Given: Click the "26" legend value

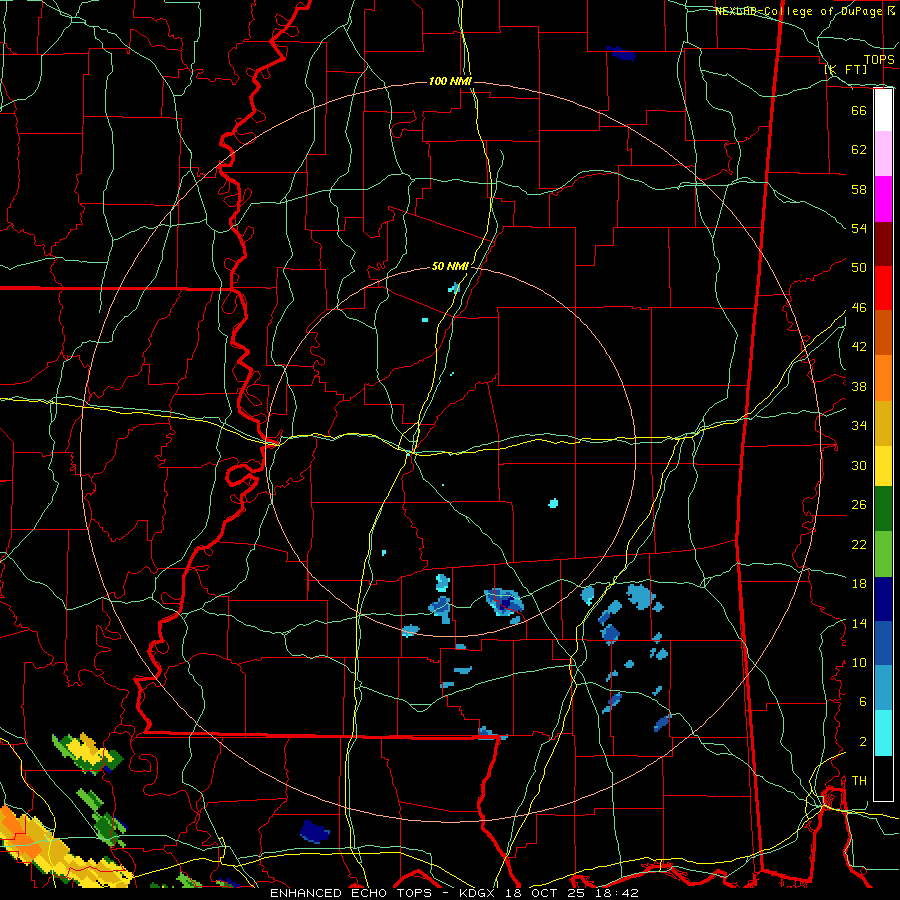Looking at the screenshot, I should [x=859, y=505].
